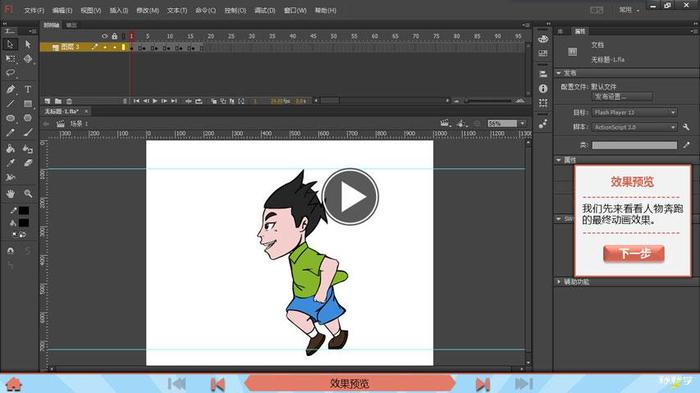Open the edit scene dropdown icon

[445, 123]
